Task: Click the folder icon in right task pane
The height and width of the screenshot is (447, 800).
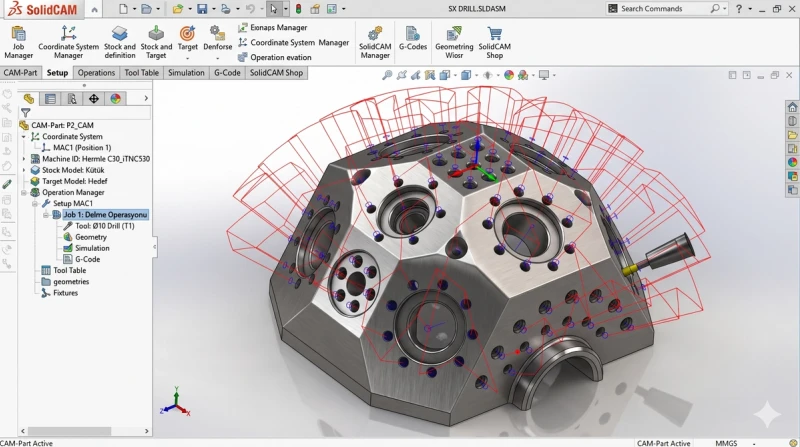Action: click(x=792, y=135)
